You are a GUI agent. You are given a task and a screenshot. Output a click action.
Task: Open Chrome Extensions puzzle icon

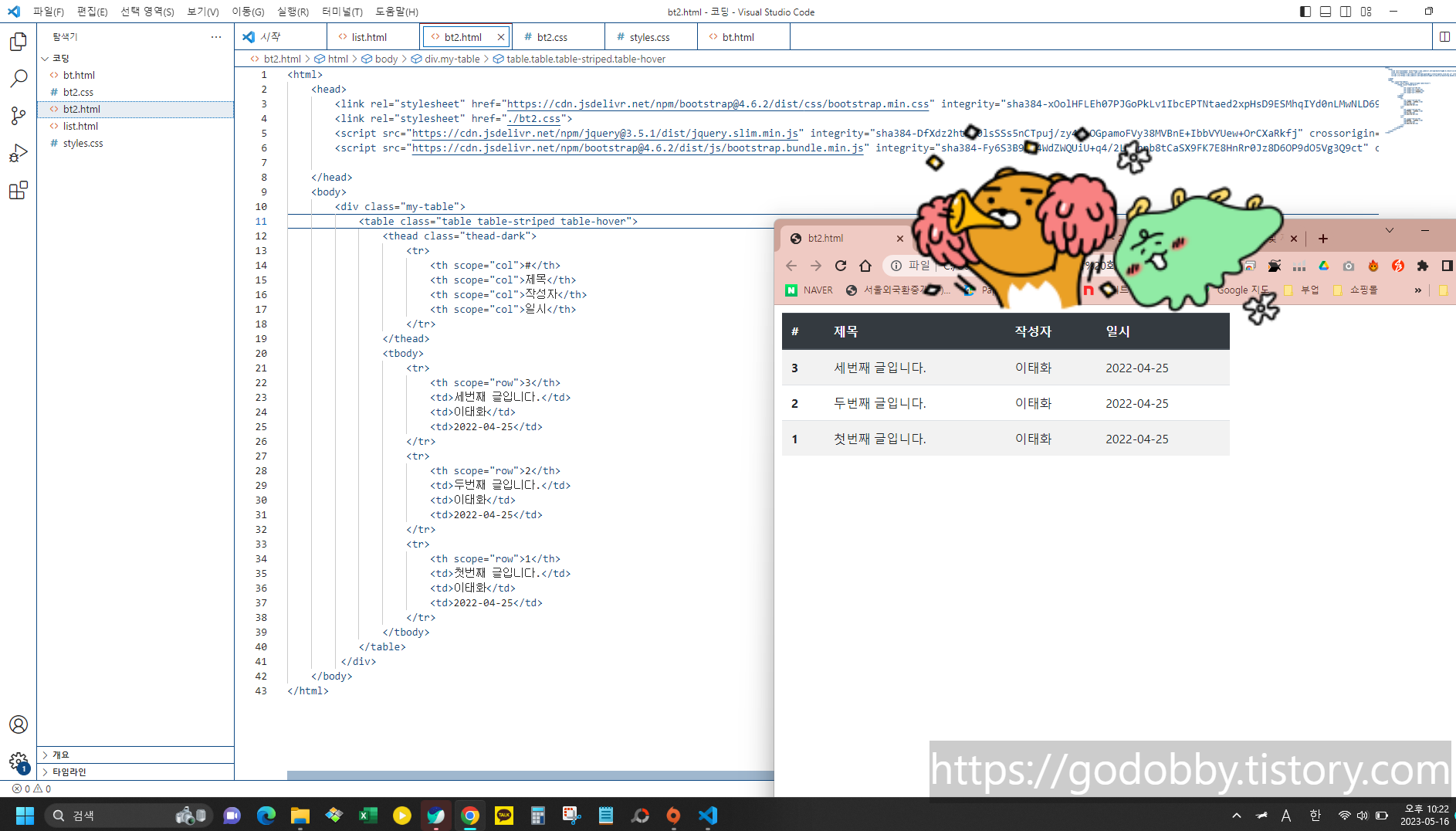1423,266
